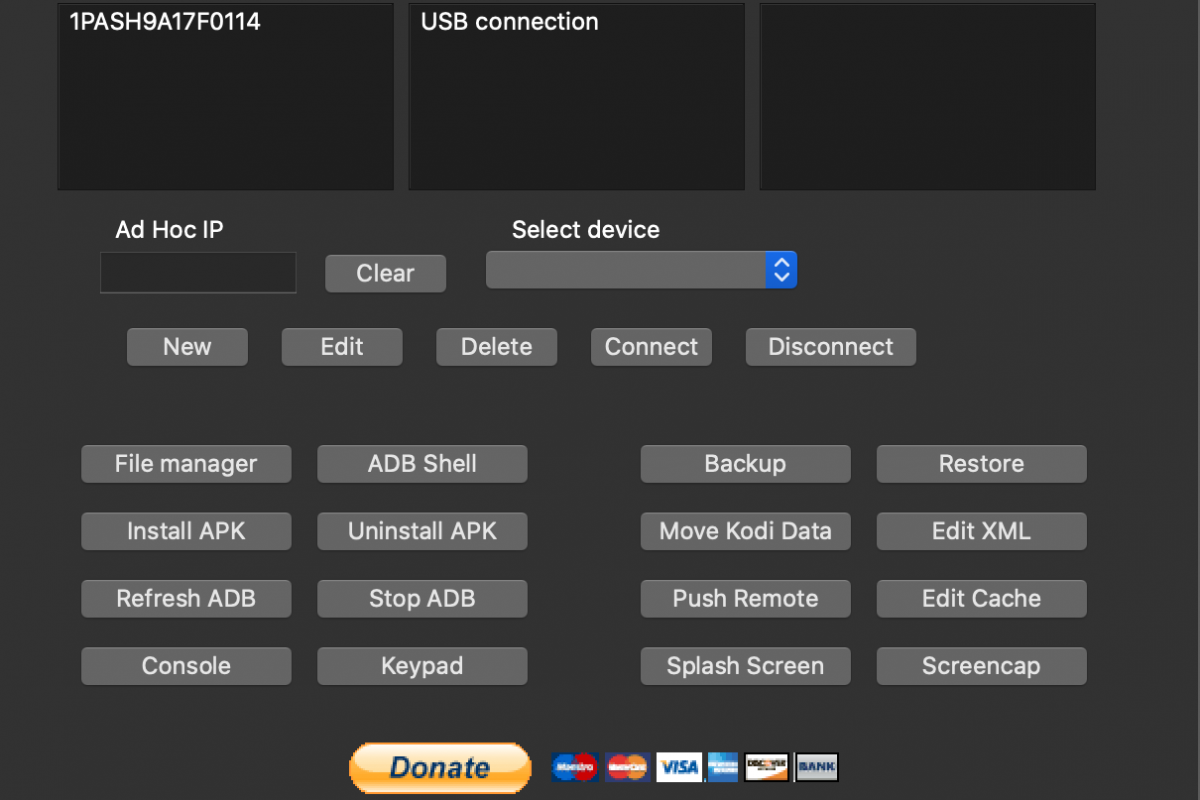Launch the ADB Shell
The image size is (1200, 800).
[422, 464]
